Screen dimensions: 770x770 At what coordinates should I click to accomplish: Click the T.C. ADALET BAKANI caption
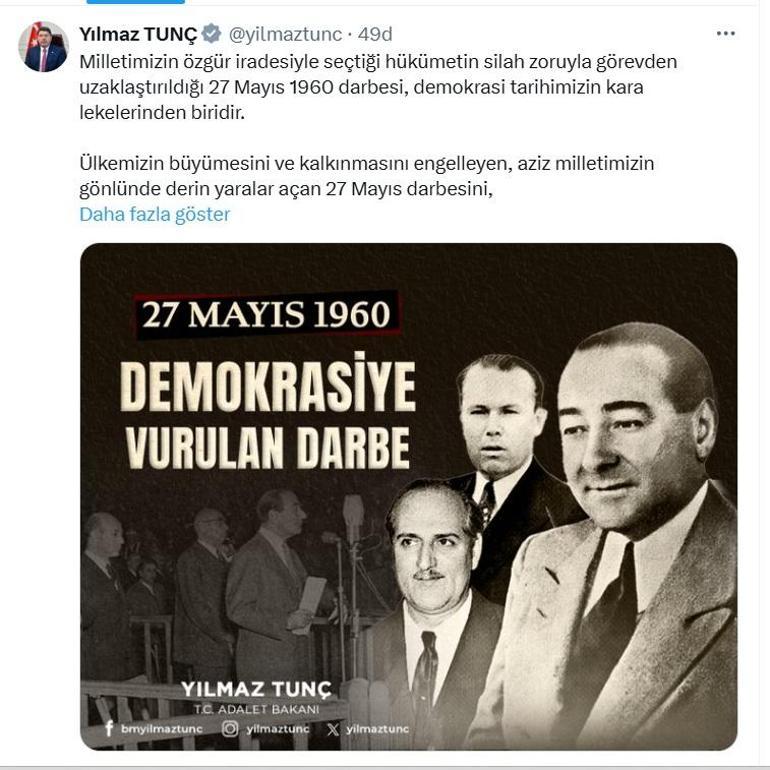point(256,709)
